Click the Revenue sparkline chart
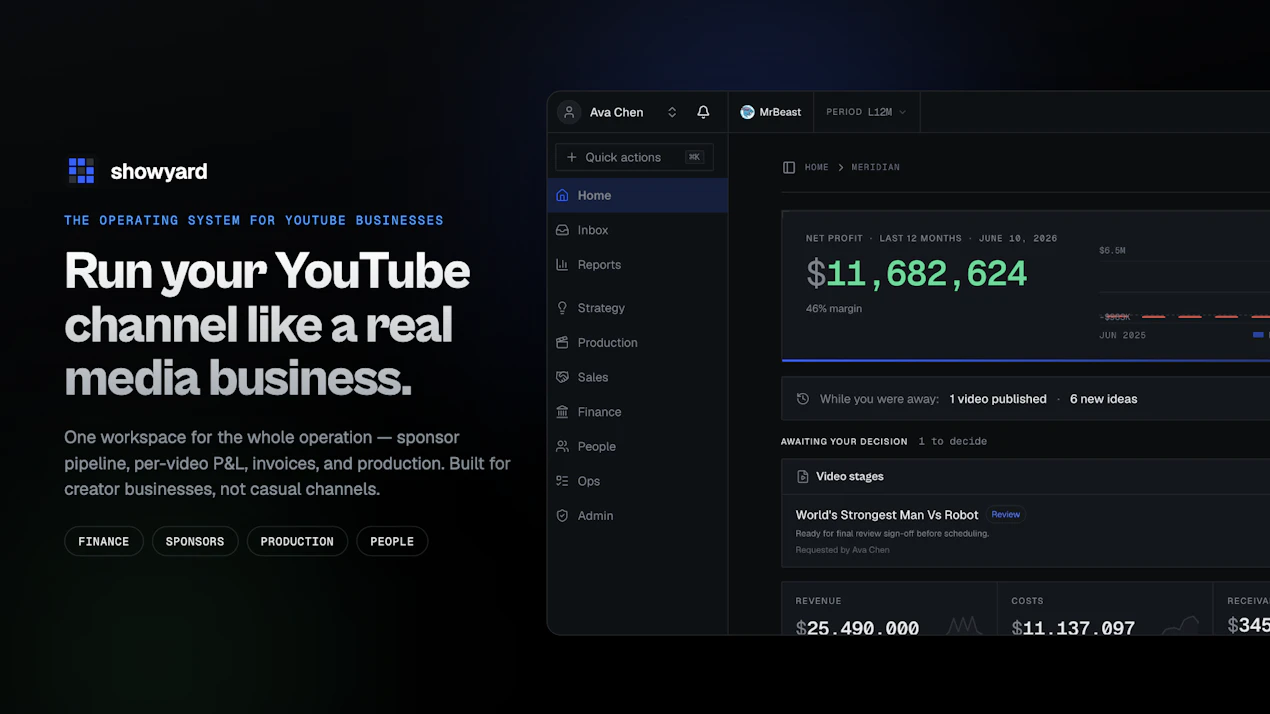1270x714 pixels. (x=965, y=626)
